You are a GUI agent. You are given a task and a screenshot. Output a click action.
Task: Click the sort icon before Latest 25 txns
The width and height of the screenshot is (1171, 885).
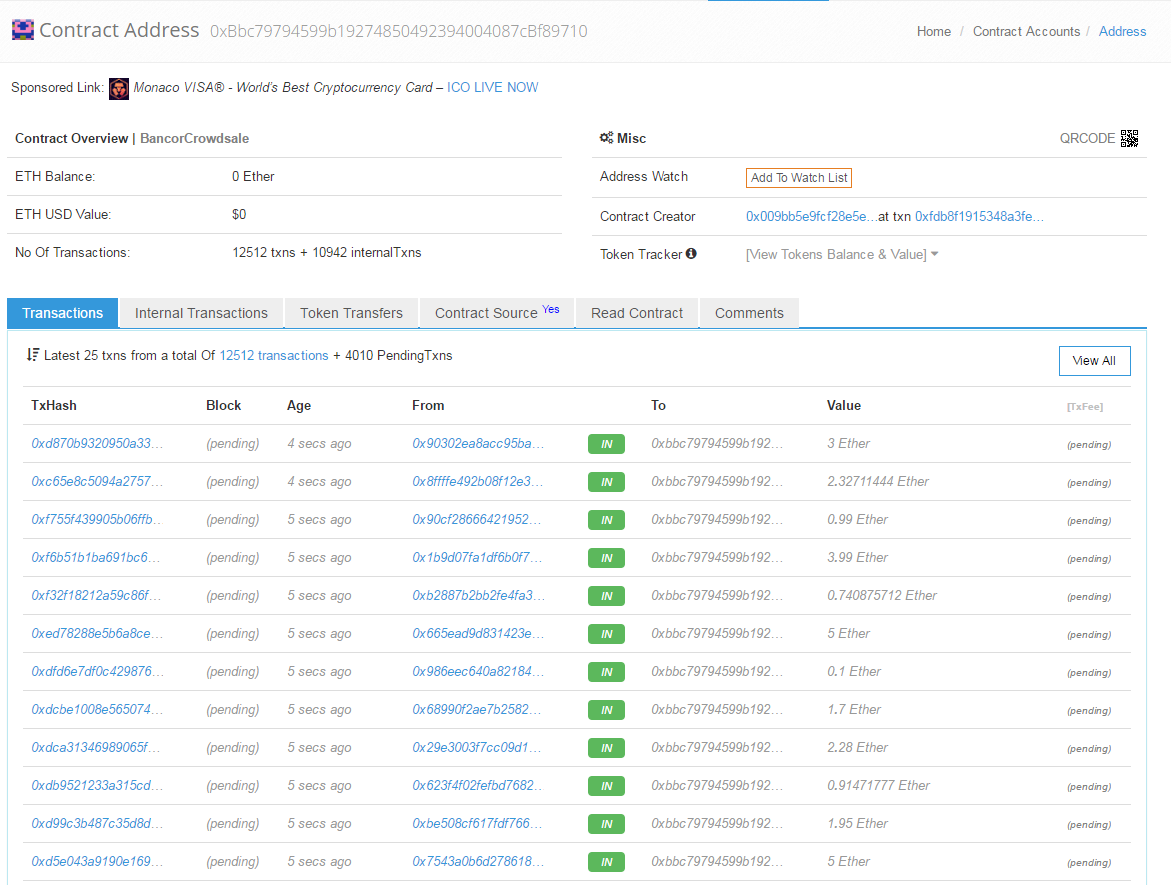coord(34,355)
